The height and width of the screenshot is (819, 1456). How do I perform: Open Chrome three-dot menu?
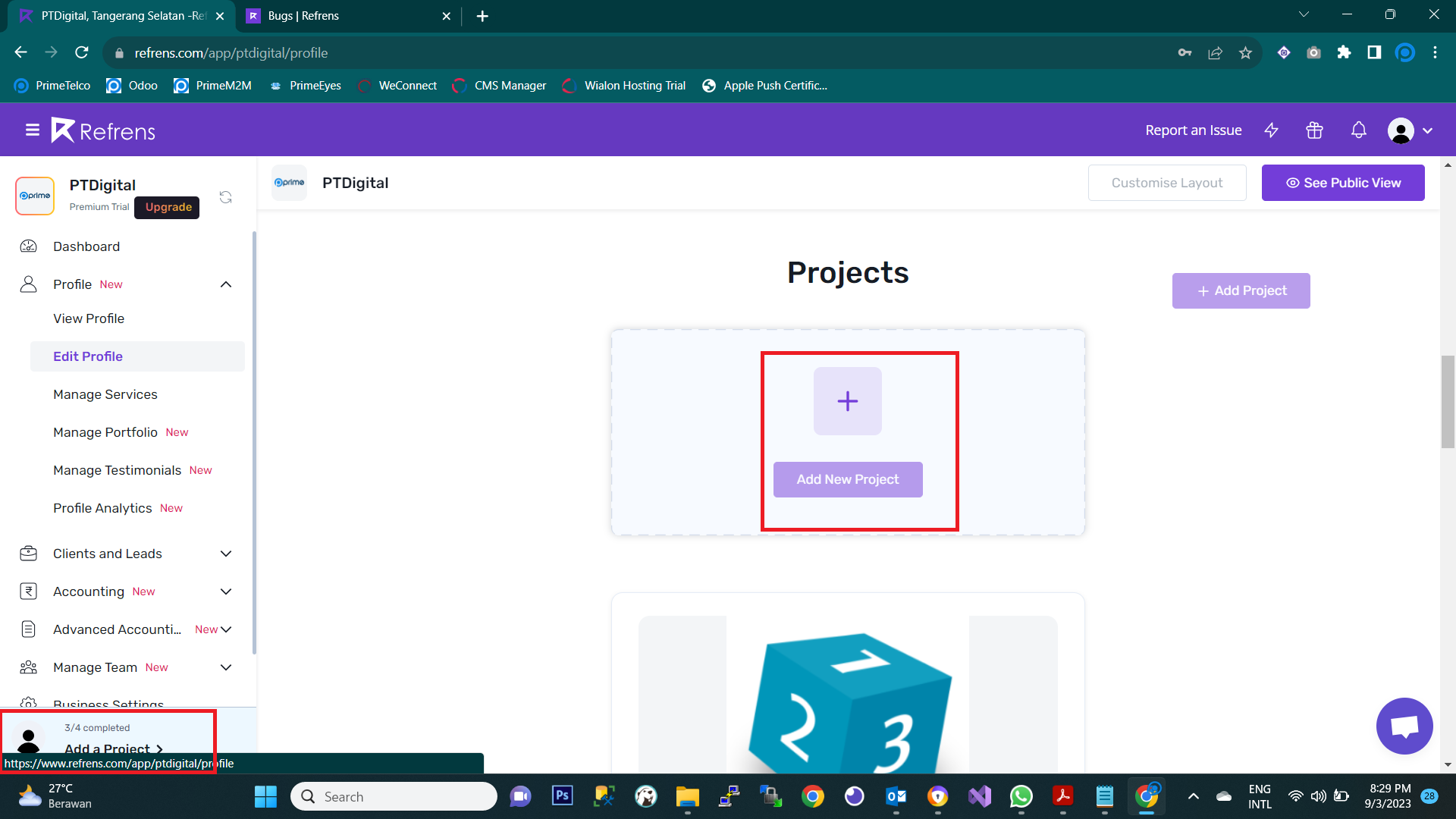pyautogui.click(x=1435, y=52)
